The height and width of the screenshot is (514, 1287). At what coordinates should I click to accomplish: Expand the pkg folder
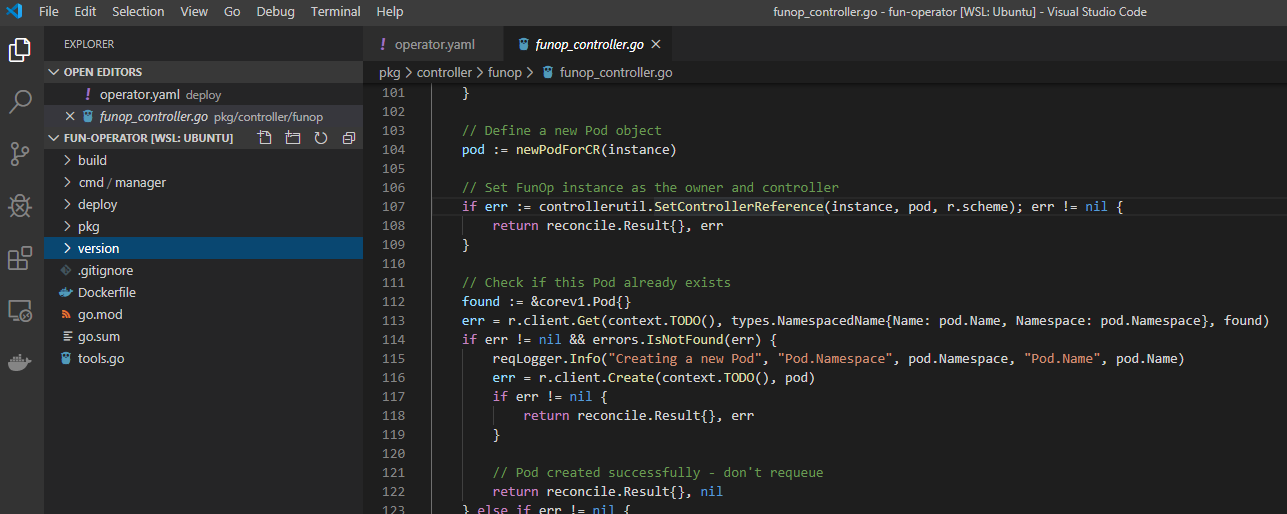click(x=203, y=226)
